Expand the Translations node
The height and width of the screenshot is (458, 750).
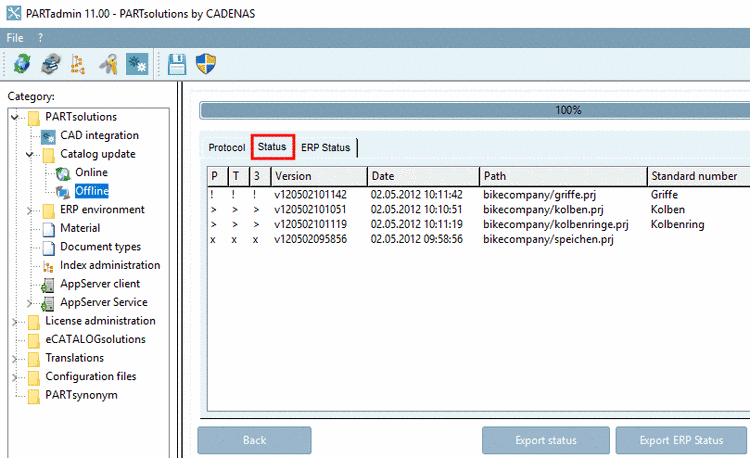(15, 359)
